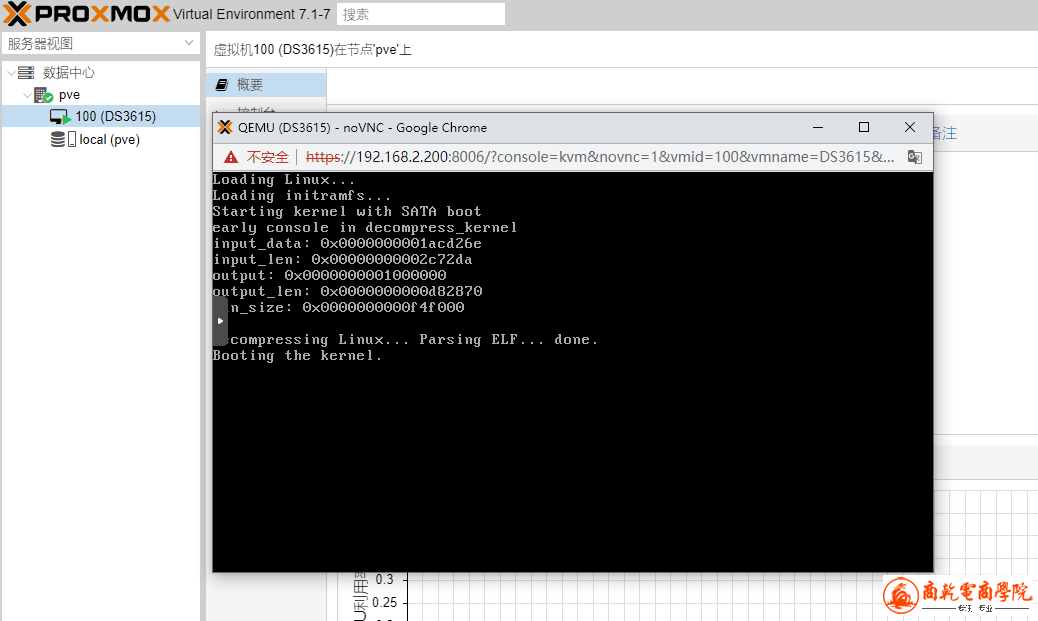The image size is (1038, 621).
Task: Click the noVNC window URL address
Action: (600, 157)
